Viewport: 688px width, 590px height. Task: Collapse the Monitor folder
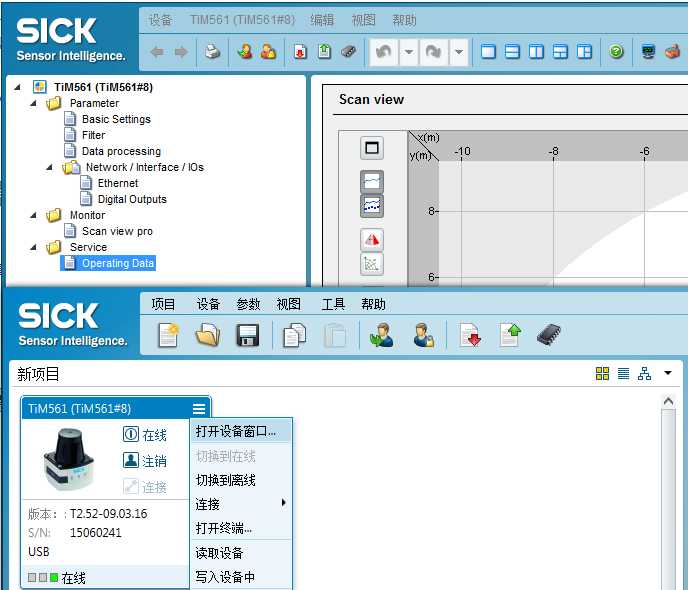(x=33, y=215)
